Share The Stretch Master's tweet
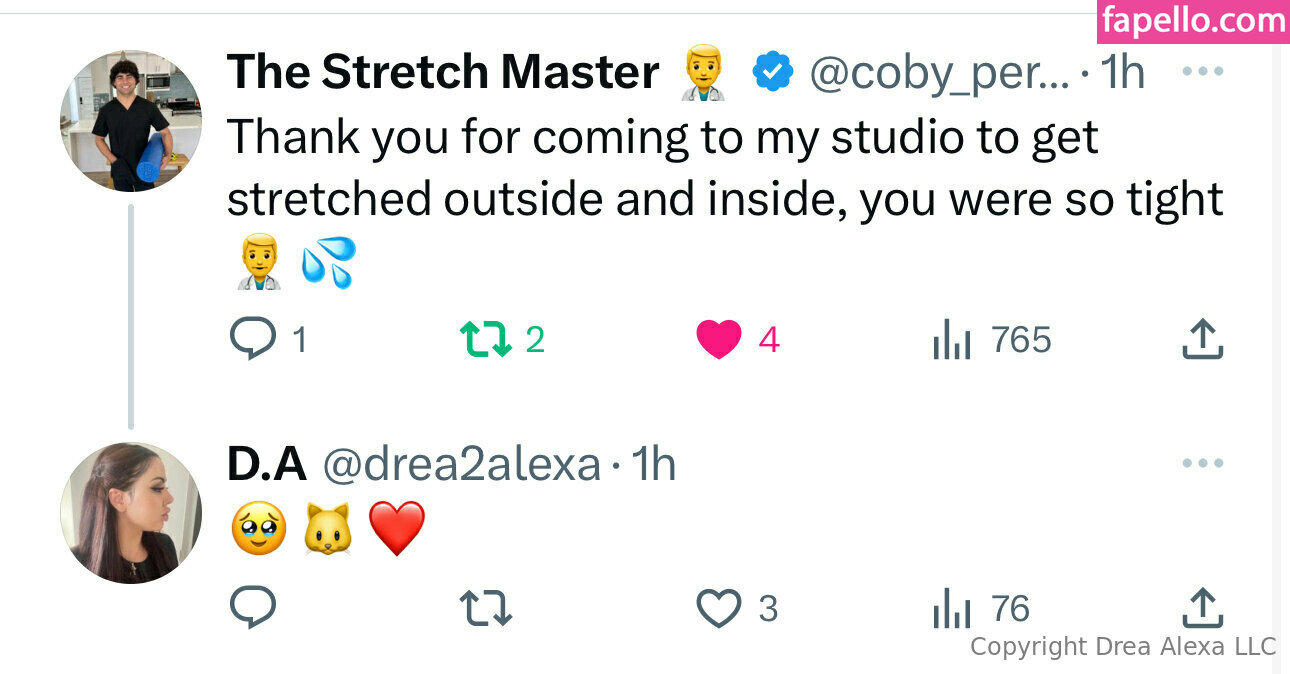The width and height of the screenshot is (1290, 674). tap(1202, 340)
